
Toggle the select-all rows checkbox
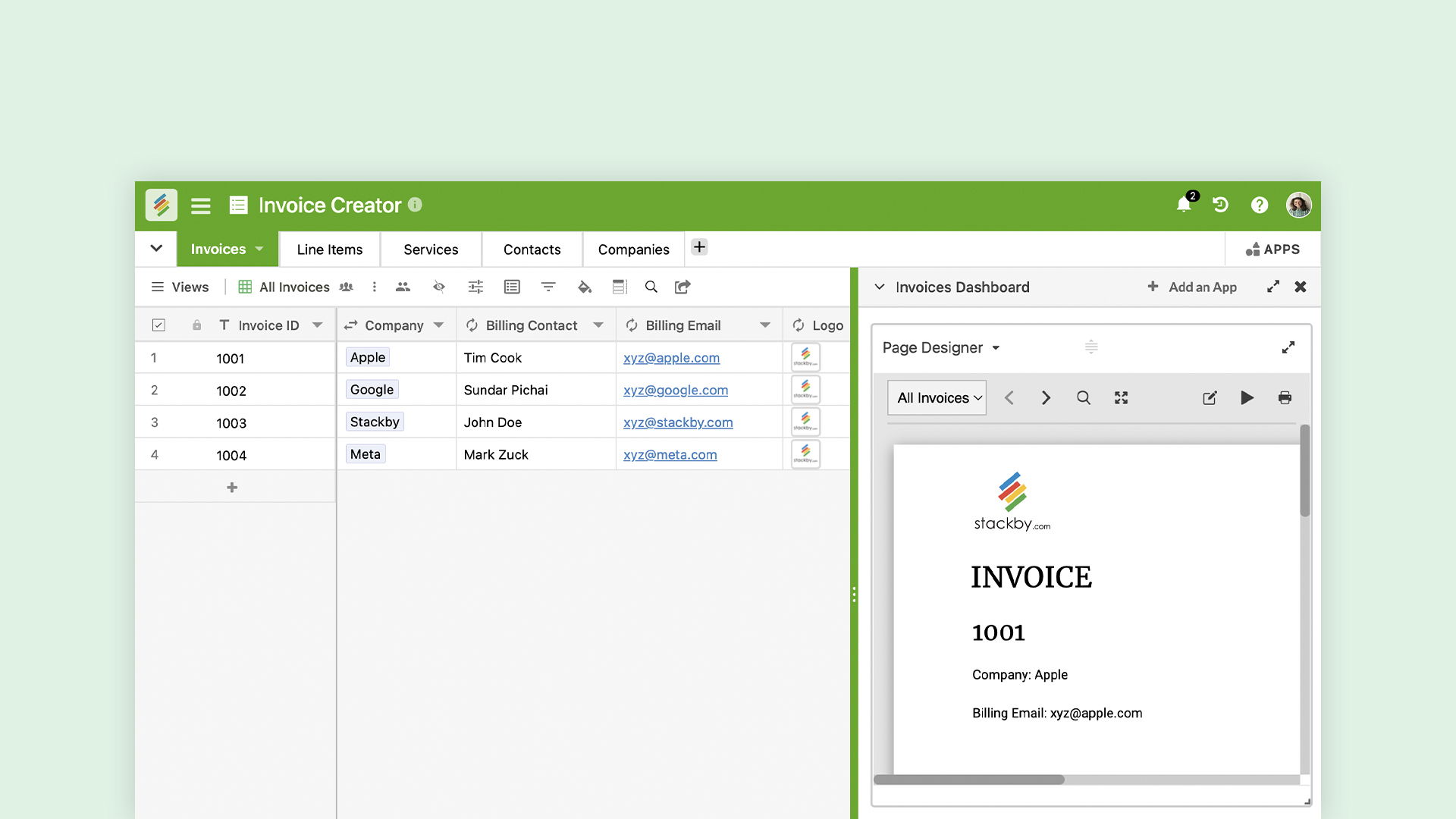(158, 325)
